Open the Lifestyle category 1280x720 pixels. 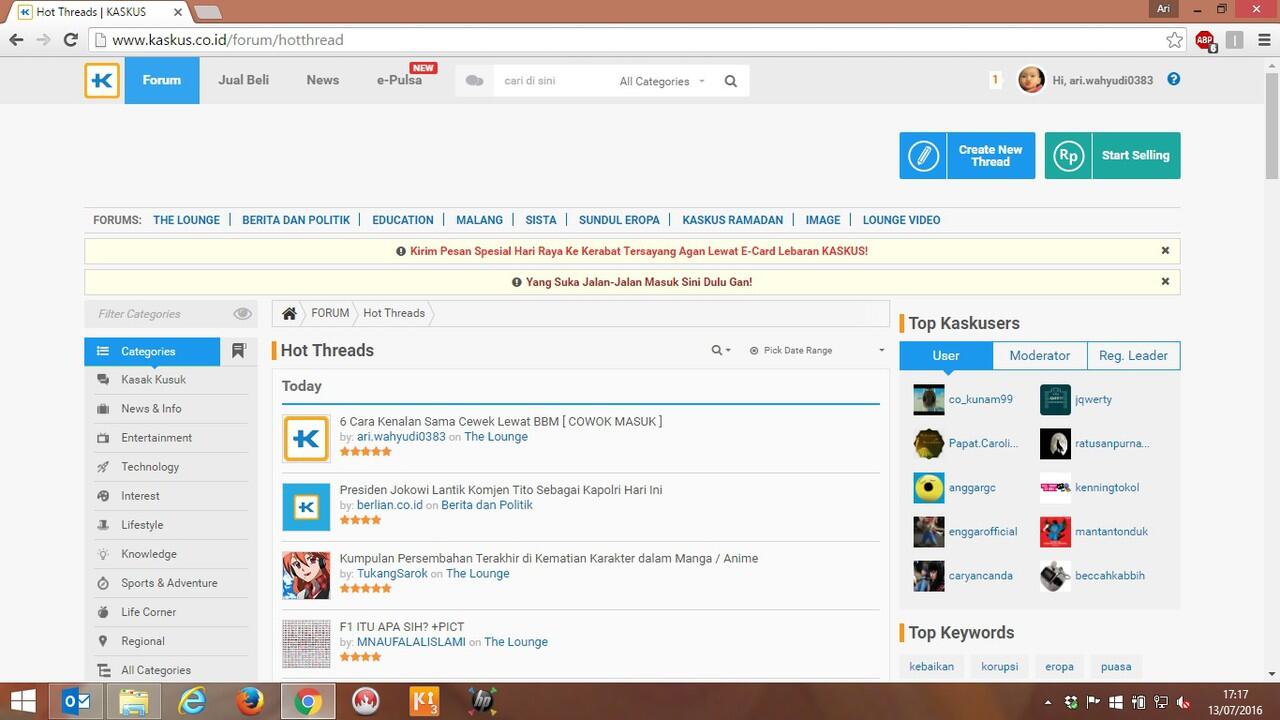tap(142, 525)
